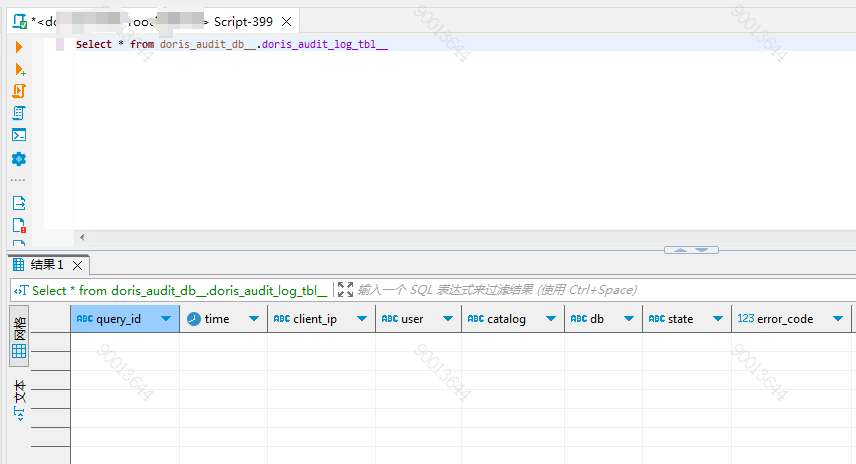Screen dimensions: 856x464
Task: Click the blue export arrow page icon
Action: click(18, 203)
